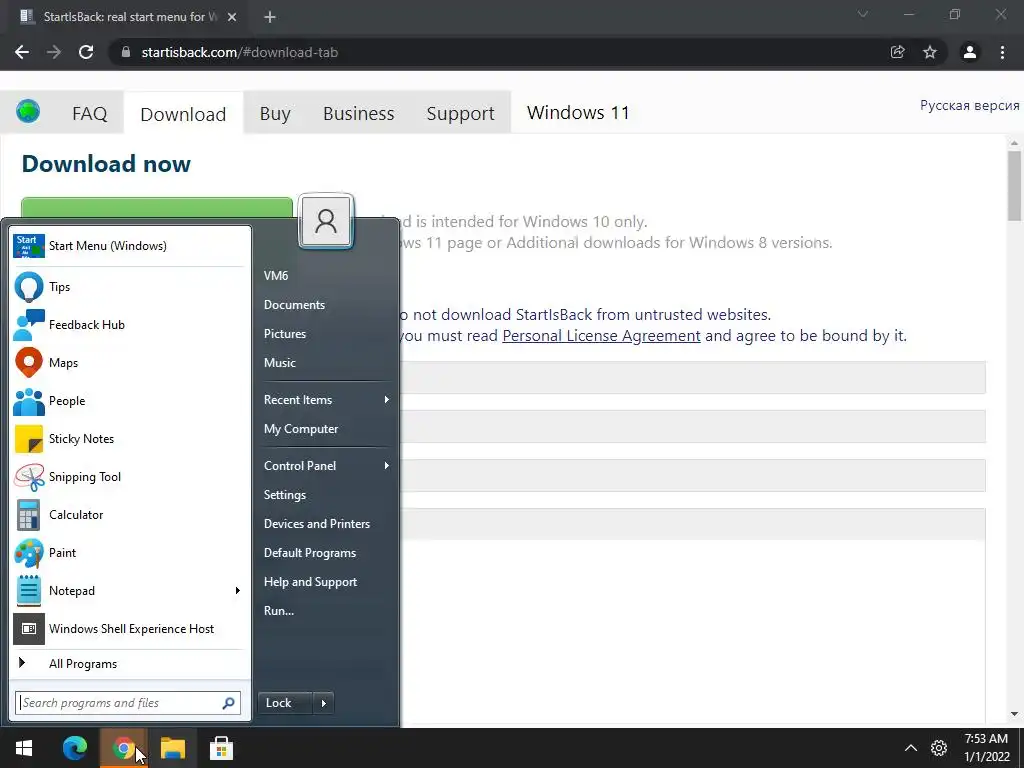
Task: Open Paint palette icon
Action: (x=29, y=552)
